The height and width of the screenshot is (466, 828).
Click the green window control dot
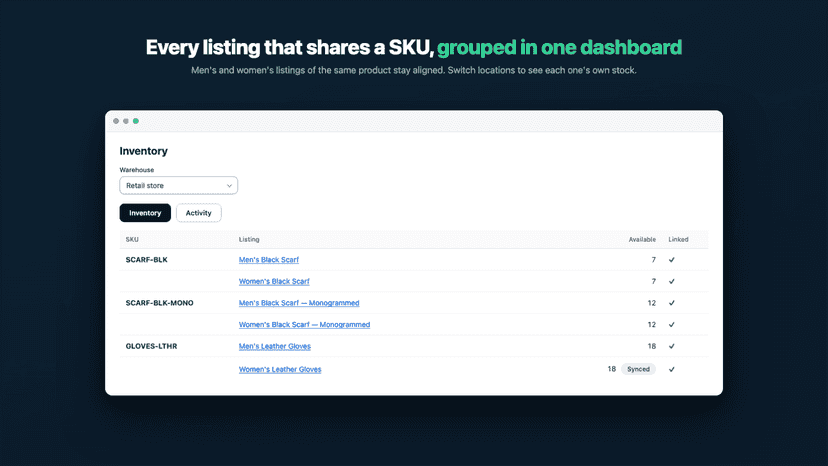coord(136,121)
